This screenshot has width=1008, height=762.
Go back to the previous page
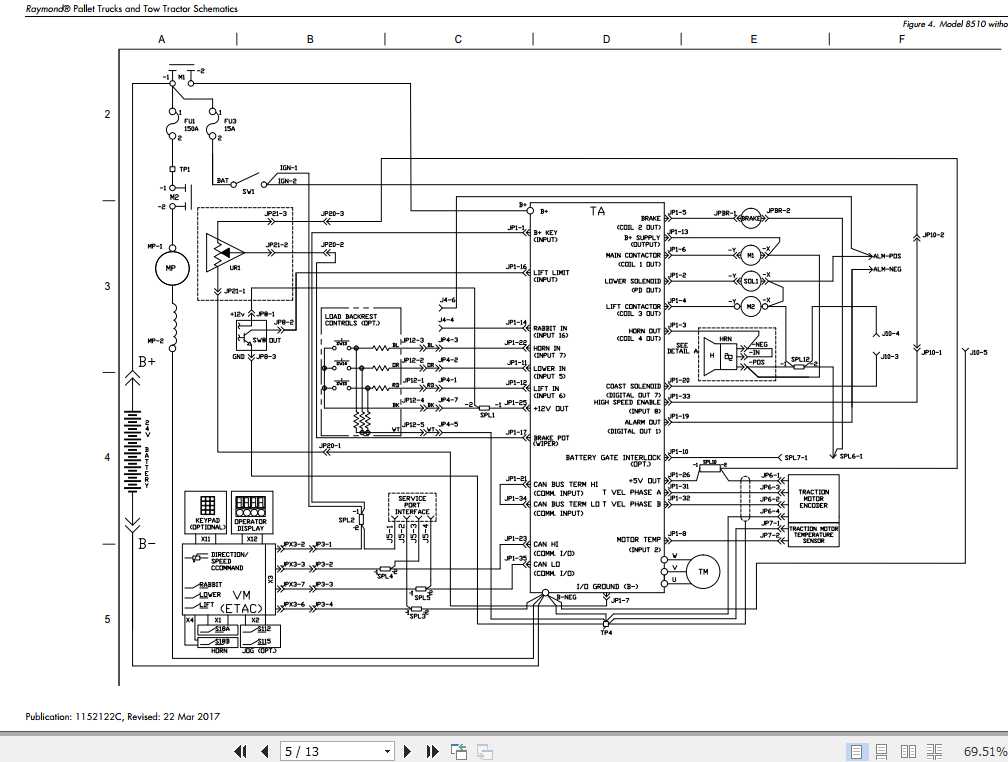tap(263, 750)
